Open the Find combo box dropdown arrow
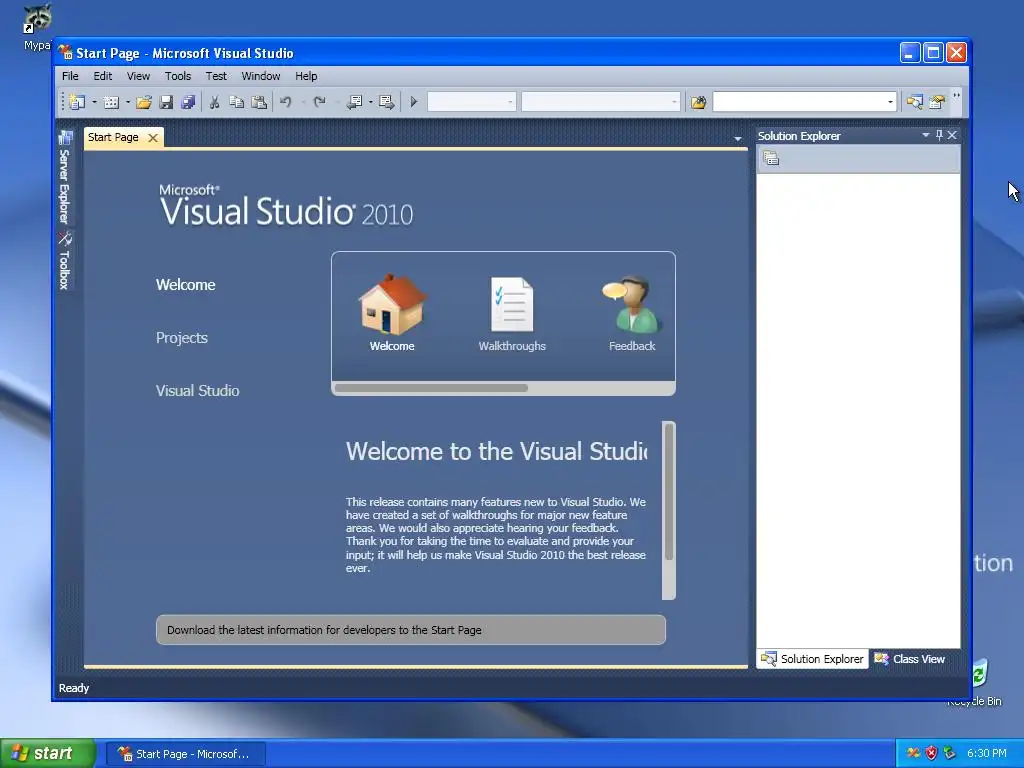The width and height of the screenshot is (1024, 768). 890,102
